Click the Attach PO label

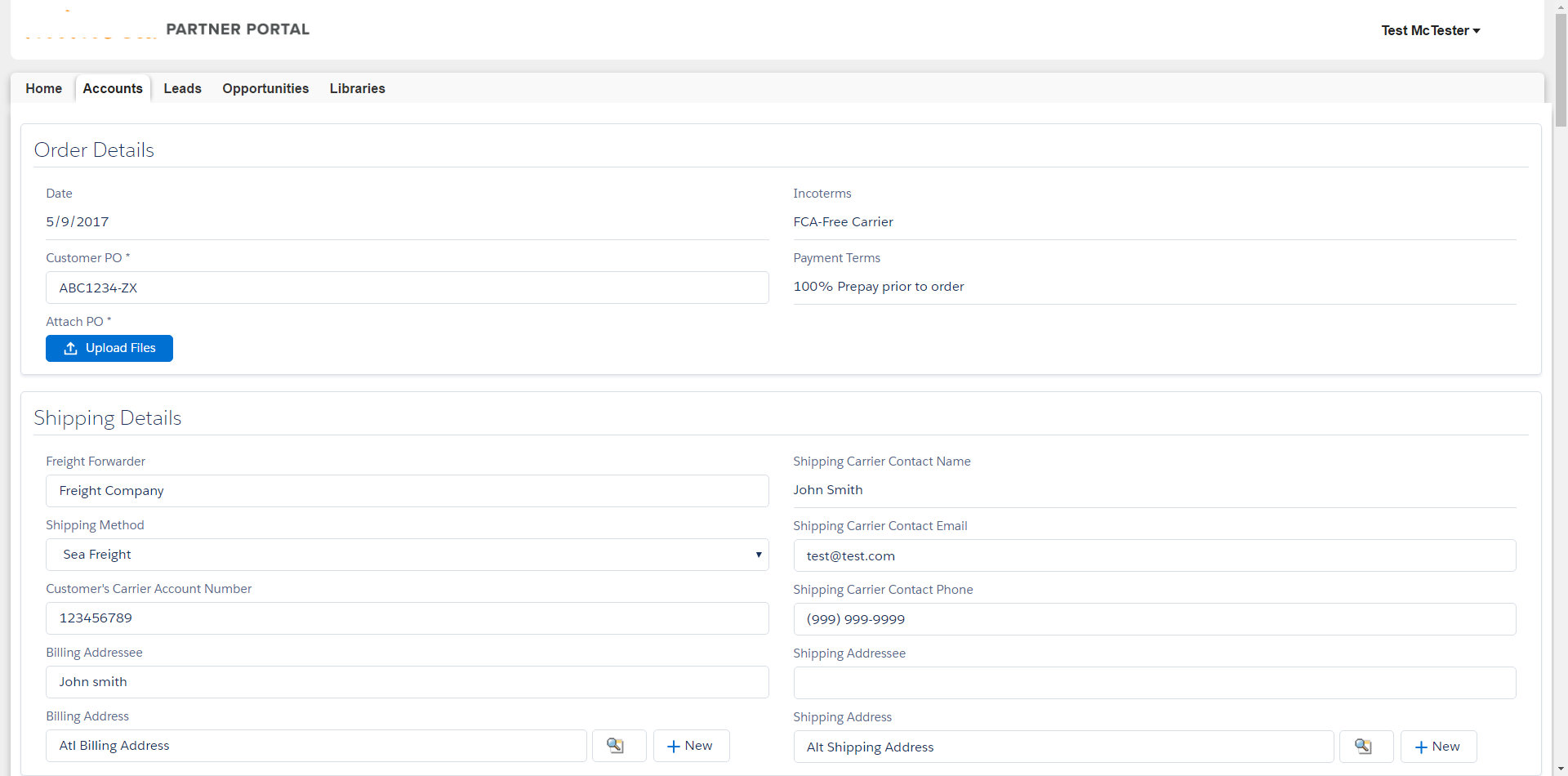(78, 322)
